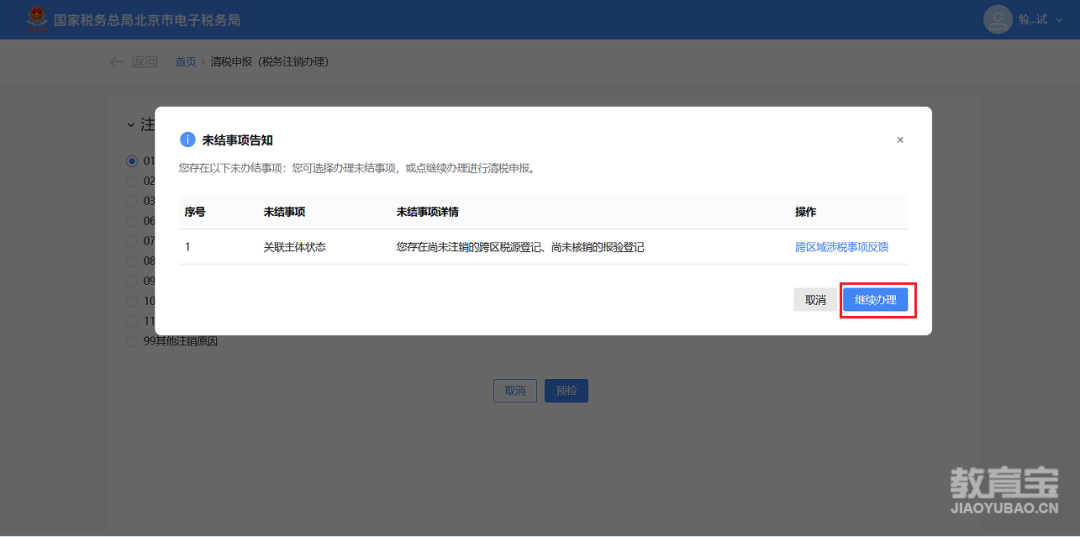Select radio option 07
The height and width of the screenshot is (537, 1080).
click(x=132, y=241)
